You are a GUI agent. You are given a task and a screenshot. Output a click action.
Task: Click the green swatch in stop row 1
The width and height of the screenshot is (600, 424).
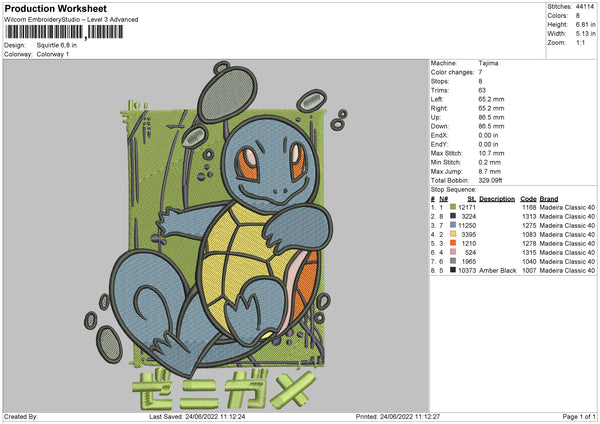(x=453, y=207)
